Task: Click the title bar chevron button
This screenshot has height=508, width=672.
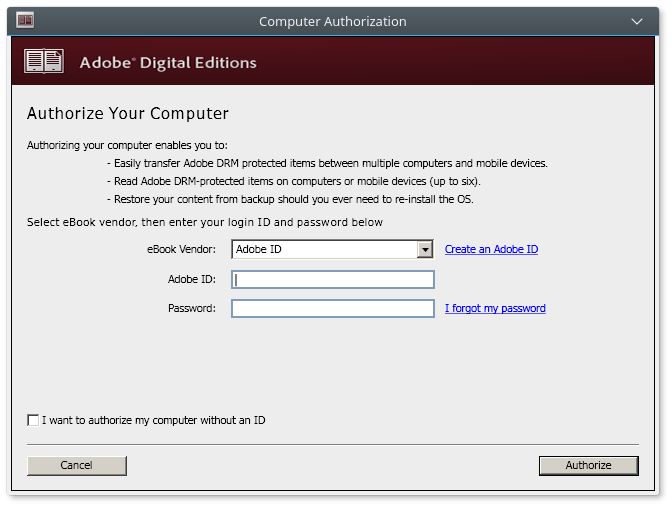Action: tap(638, 21)
